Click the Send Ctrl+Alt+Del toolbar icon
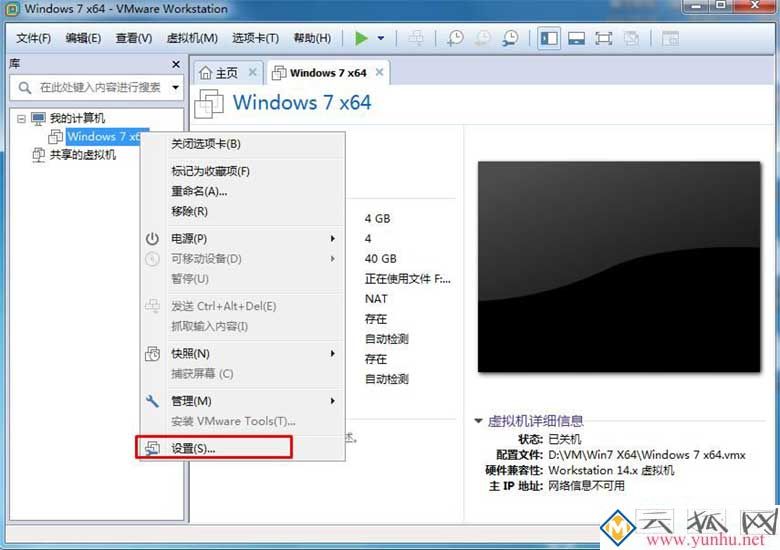 coord(416,38)
